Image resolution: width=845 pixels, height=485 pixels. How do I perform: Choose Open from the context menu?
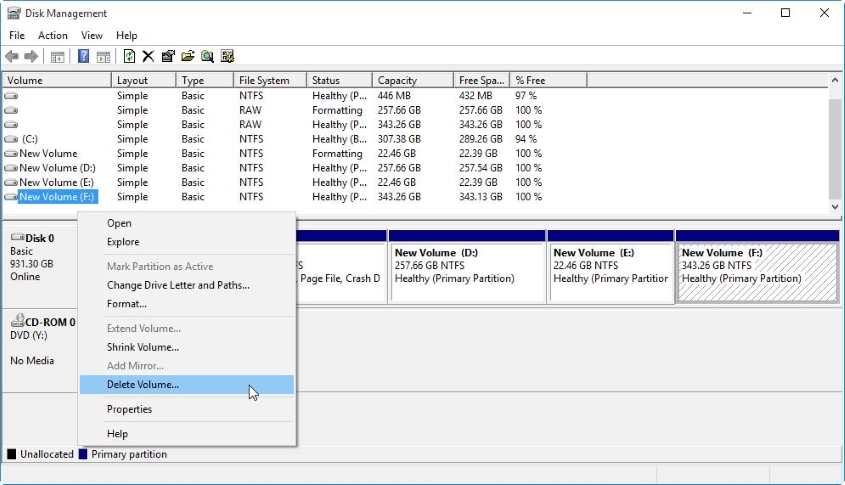pyautogui.click(x=186, y=223)
